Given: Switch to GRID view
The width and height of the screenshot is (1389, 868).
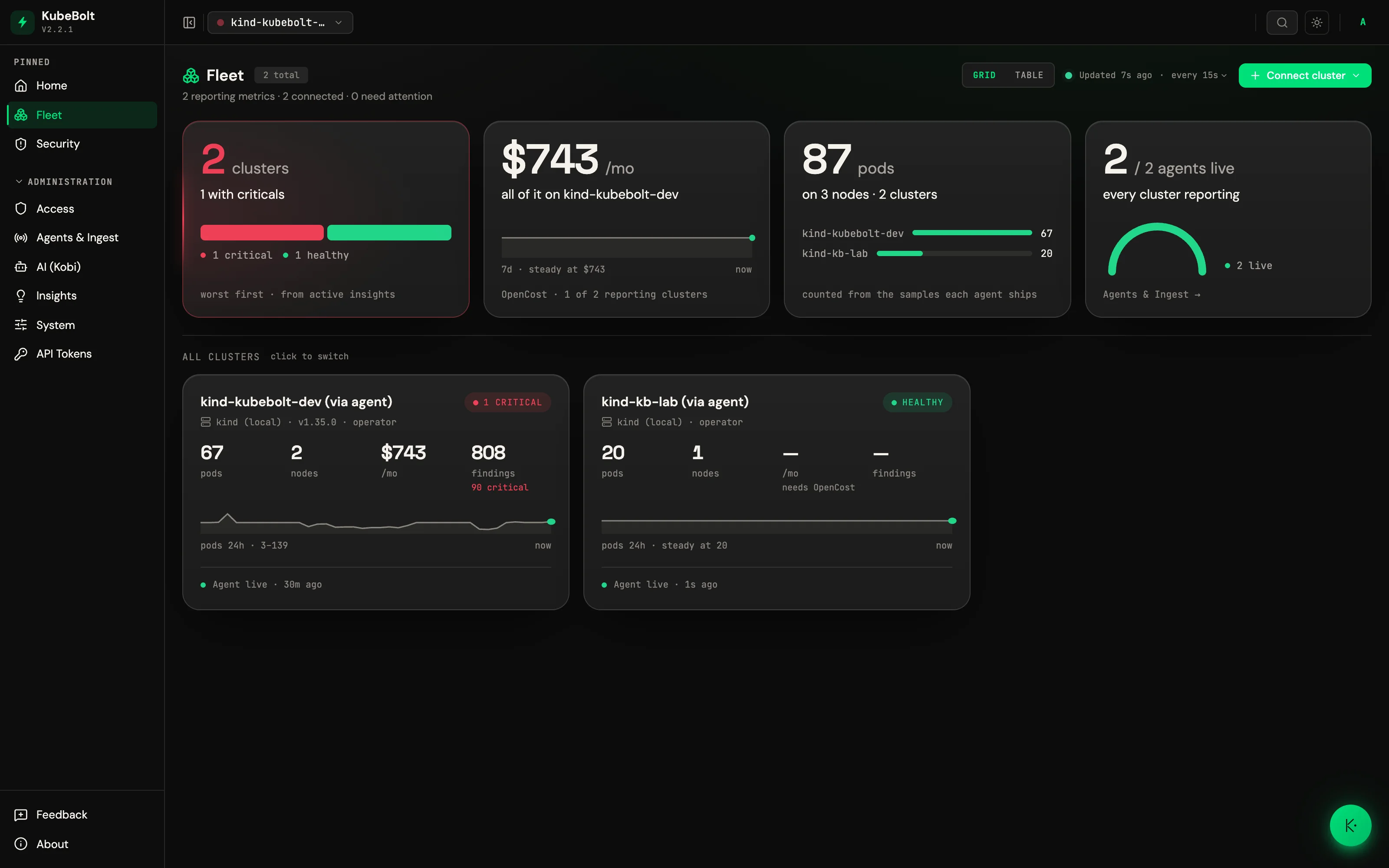Looking at the screenshot, I should pyautogui.click(x=984, y=75).
